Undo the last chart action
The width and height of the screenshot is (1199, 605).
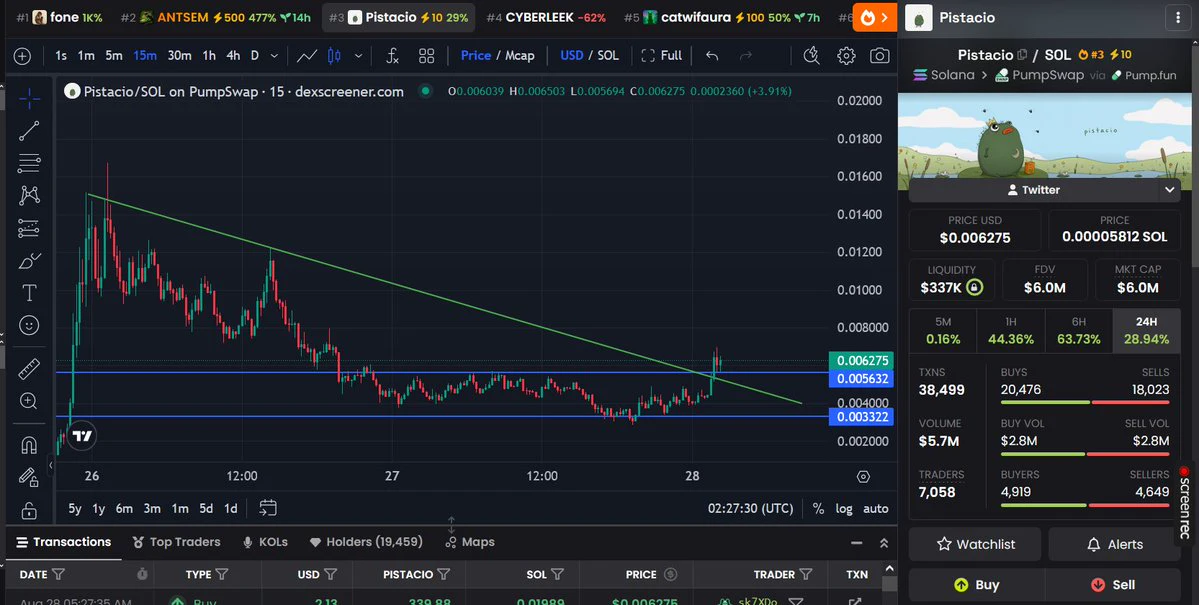(x=712, y=56)
